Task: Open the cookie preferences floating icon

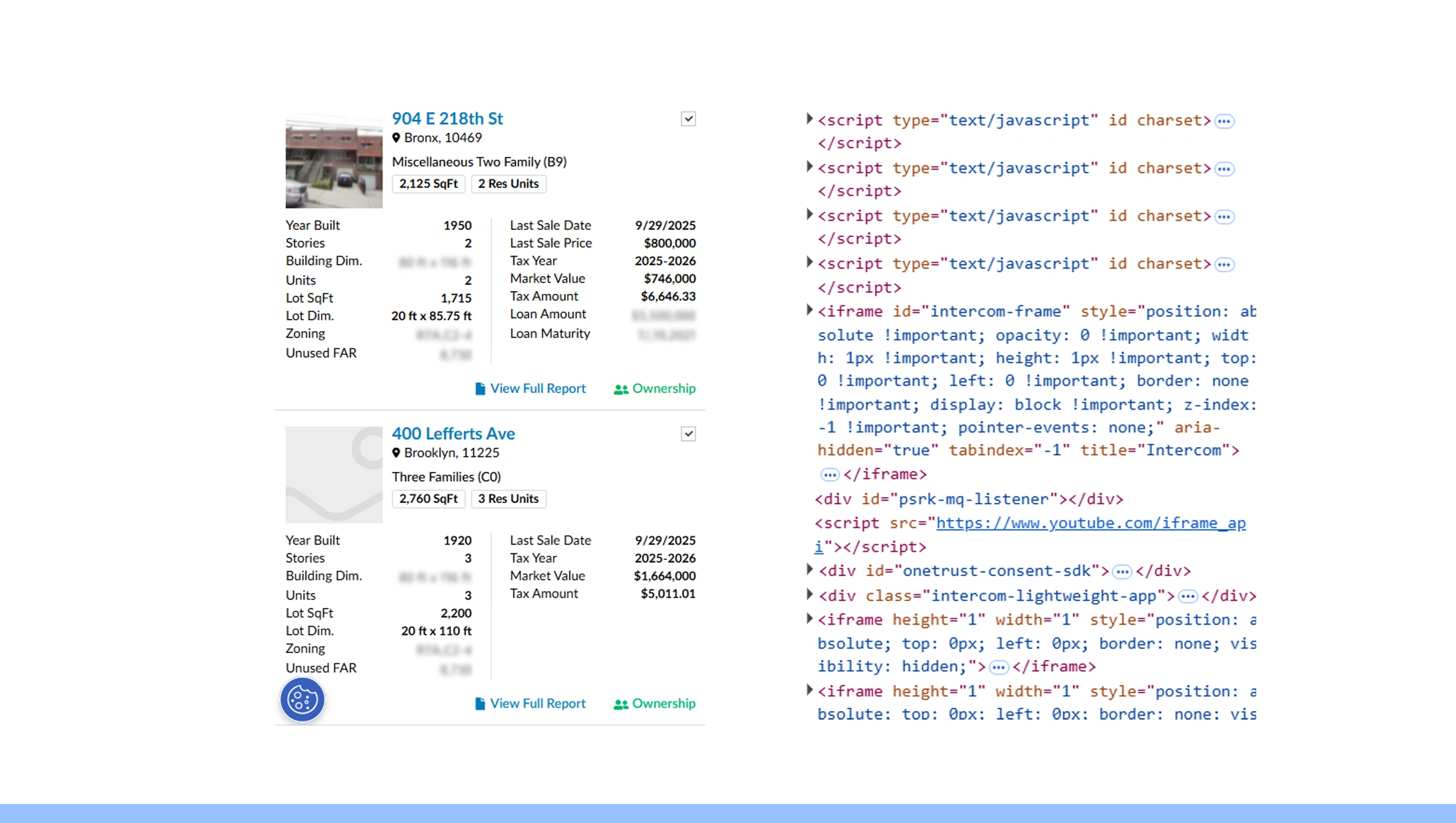Action: tap(302, 699)
